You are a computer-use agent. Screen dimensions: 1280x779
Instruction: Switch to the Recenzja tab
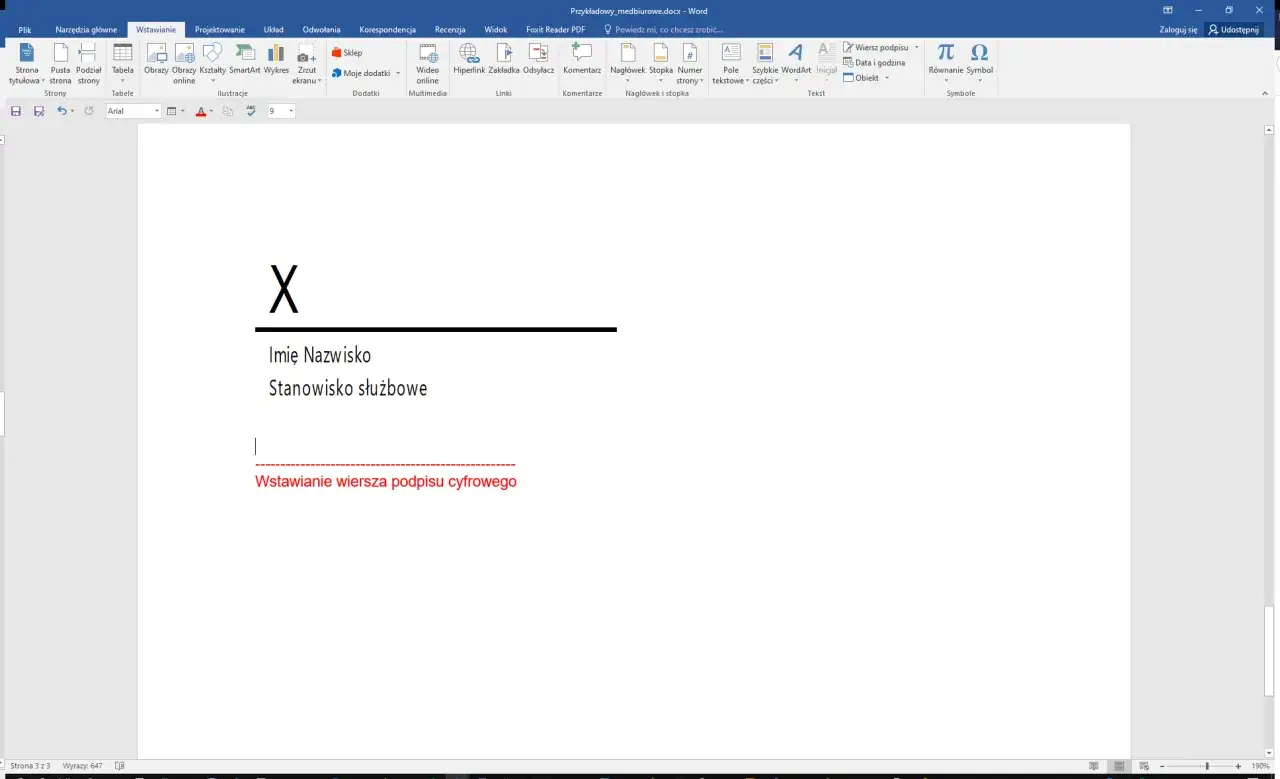tap(450, 30)
